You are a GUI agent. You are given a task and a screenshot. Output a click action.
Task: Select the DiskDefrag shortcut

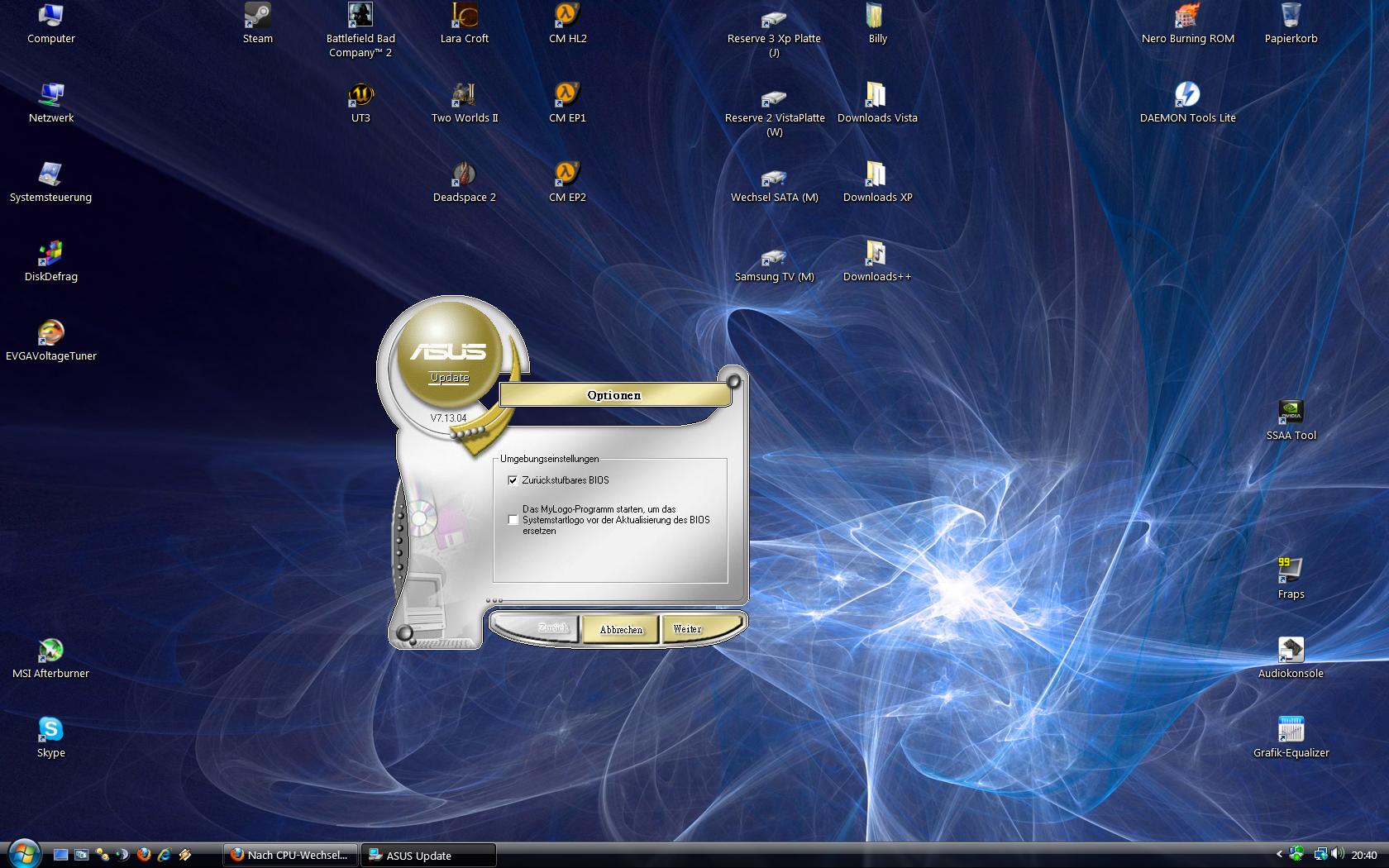point(51,262)
